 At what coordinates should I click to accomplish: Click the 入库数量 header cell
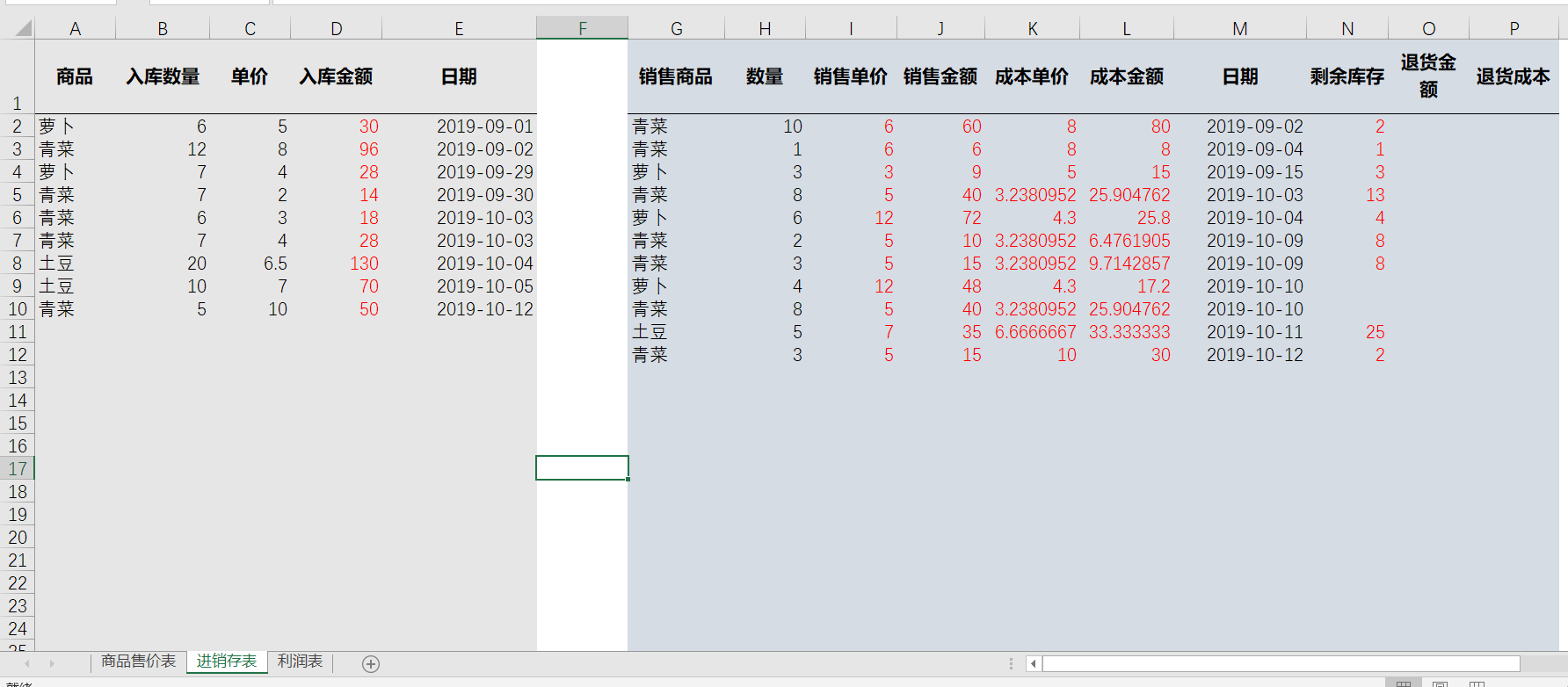[163, 76]
